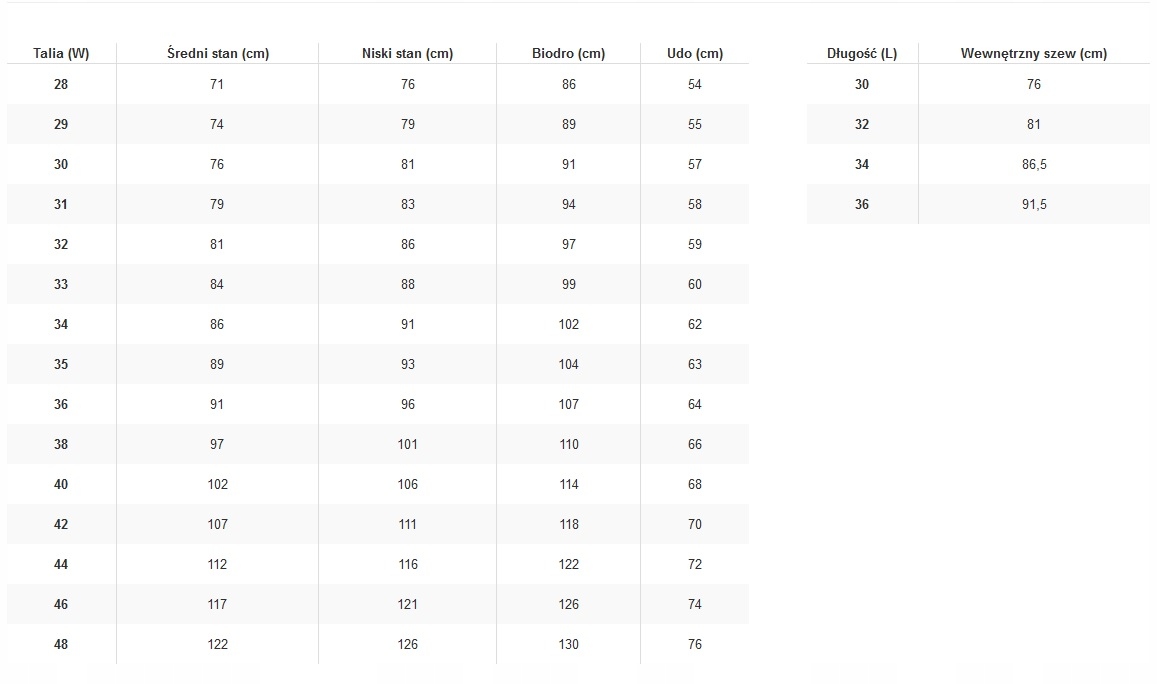This screenshot has height=684, width=1158.
Task: Select Średni stan value 107
Action: click(x=217, y=525)
